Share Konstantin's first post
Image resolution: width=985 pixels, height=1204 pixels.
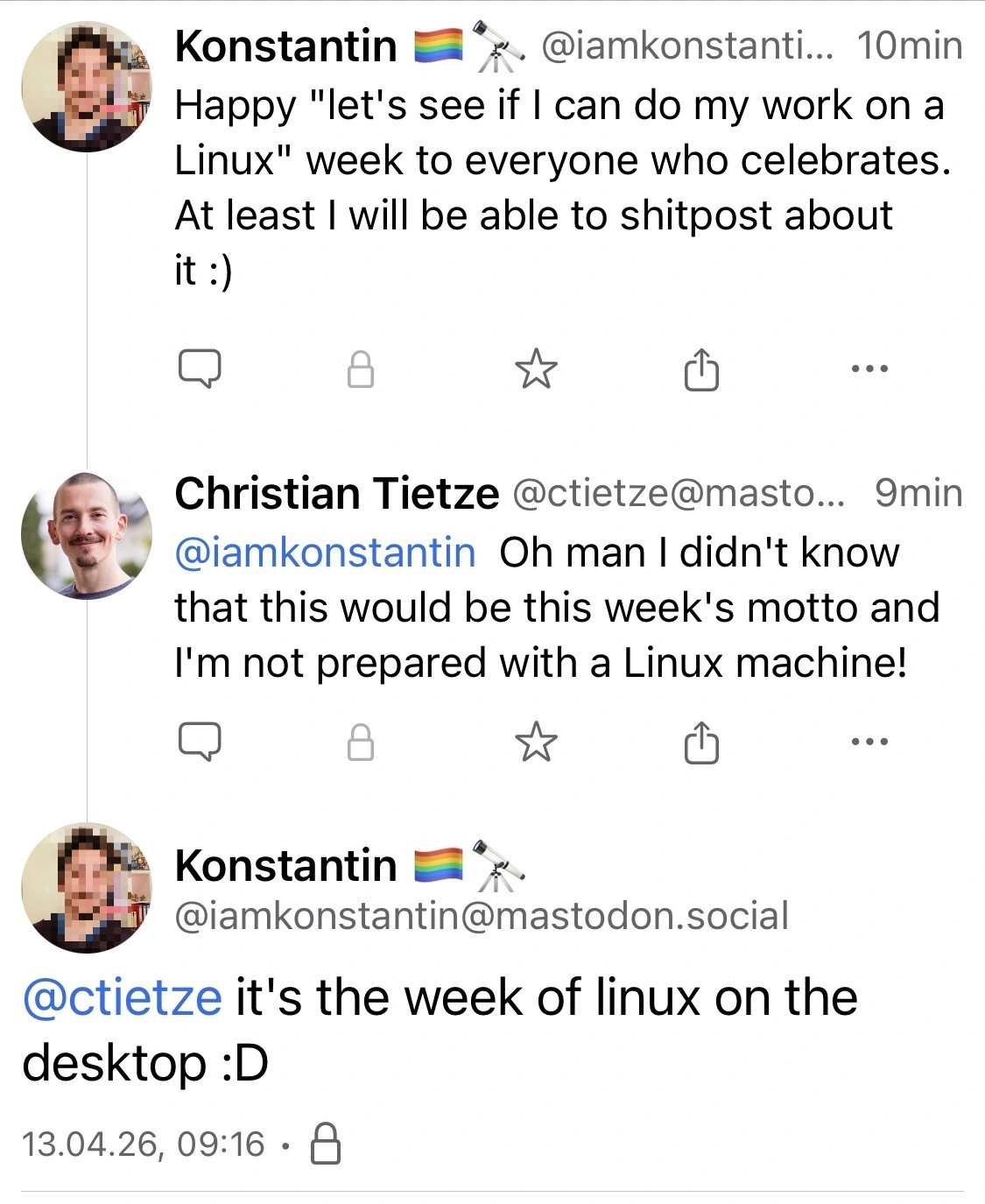tap(700, 369)
